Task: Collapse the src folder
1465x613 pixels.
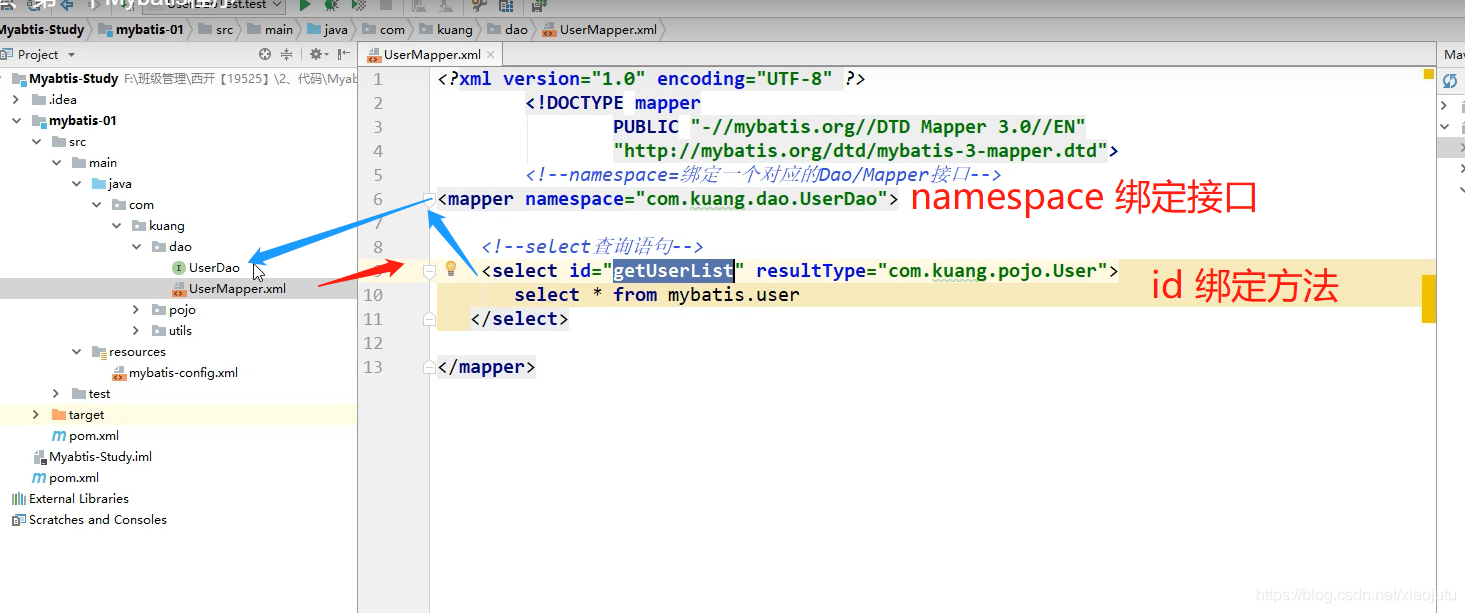Action: point(37,141)
